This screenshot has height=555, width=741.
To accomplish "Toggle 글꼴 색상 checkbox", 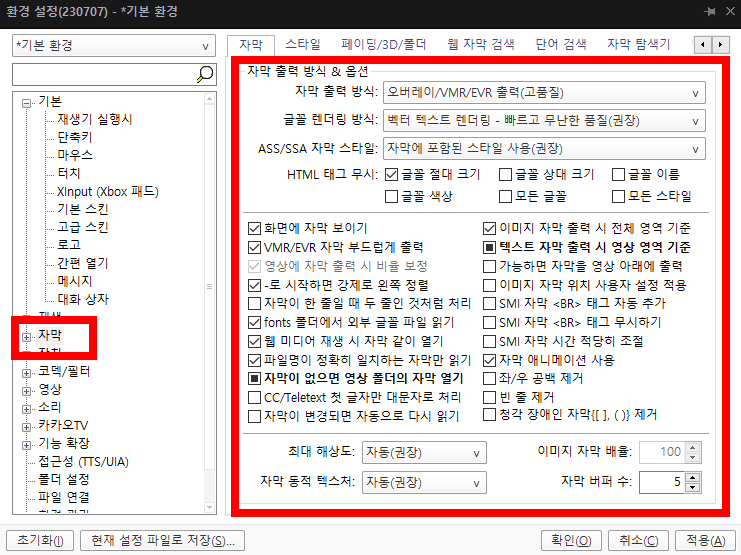I will [391, 196].
